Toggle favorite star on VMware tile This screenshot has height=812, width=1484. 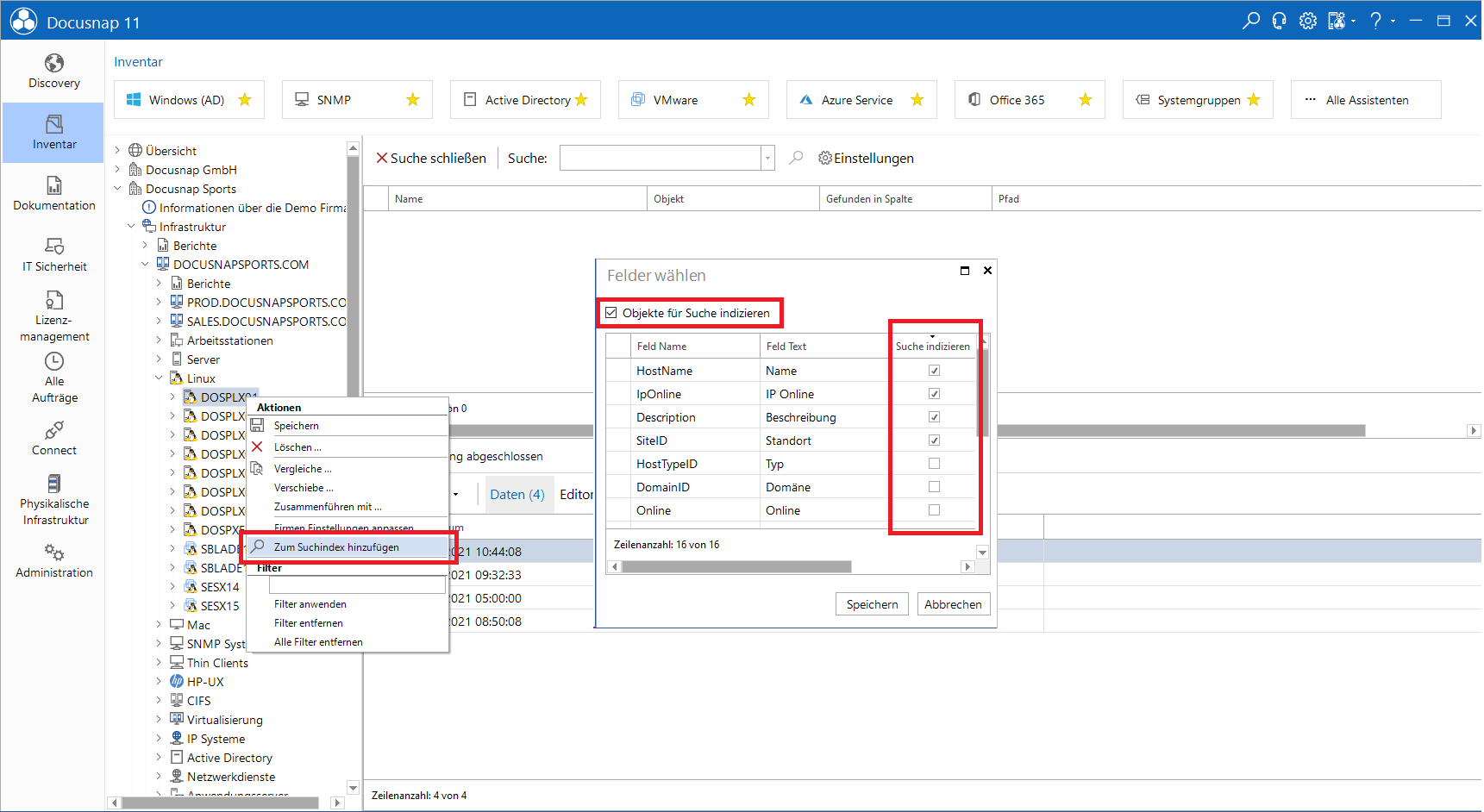click(x=749, y=100)
